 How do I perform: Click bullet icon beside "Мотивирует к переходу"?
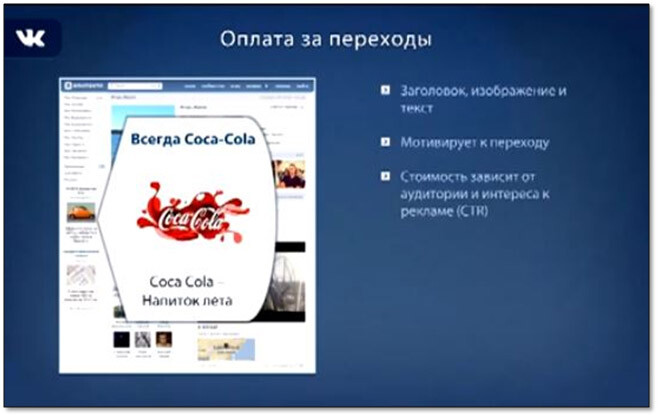[385, 142]
